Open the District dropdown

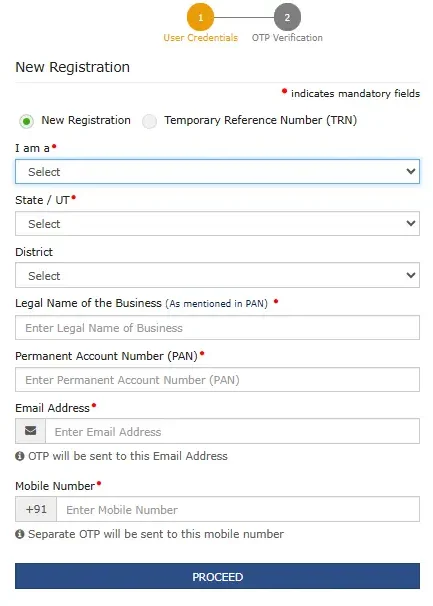click(x=217, y=275)
